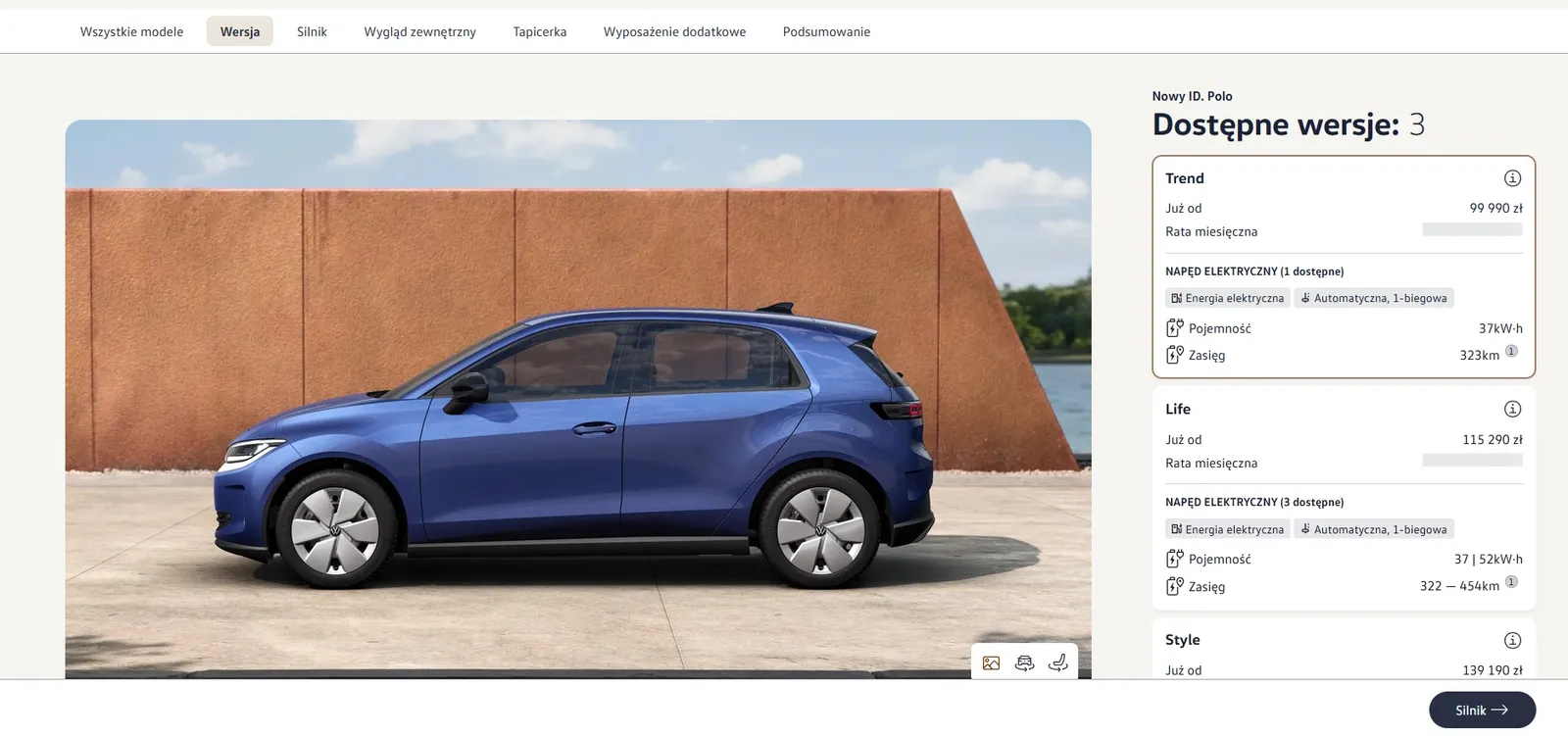The height and width of the screenshot is (736, 1568).
Task: Click NAPĘD ELEKTRYCZNY (3 dostępne) label
Action: pos(1254,502)
